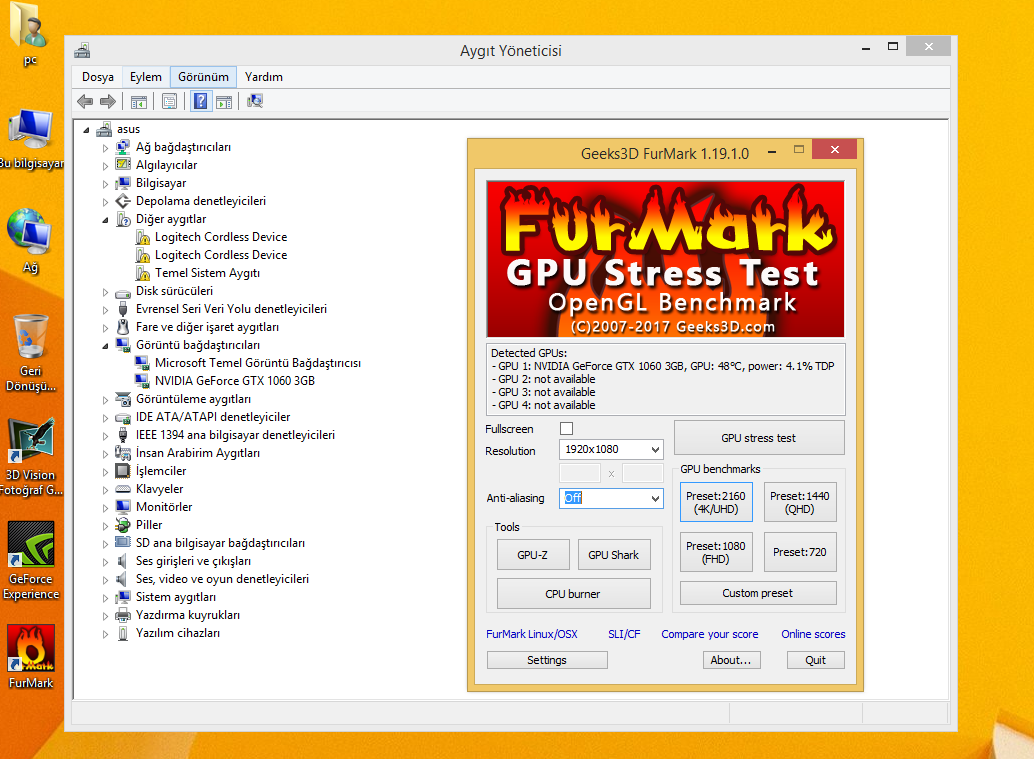Click the action pane toolbar icon beside Help
This screenshot has width=1034, height=759.
224,102
